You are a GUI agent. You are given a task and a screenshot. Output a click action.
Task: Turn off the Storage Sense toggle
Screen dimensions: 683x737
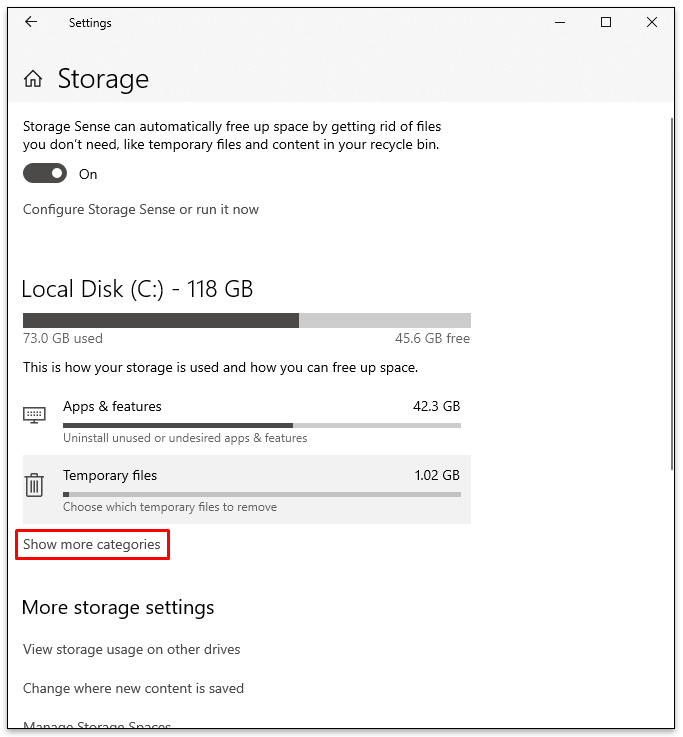click(45, 173)
